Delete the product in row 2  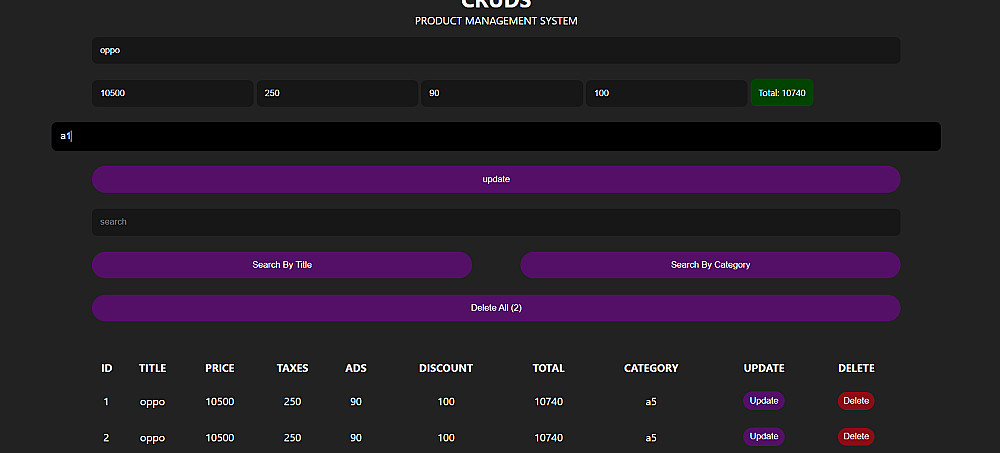(856, 437)
